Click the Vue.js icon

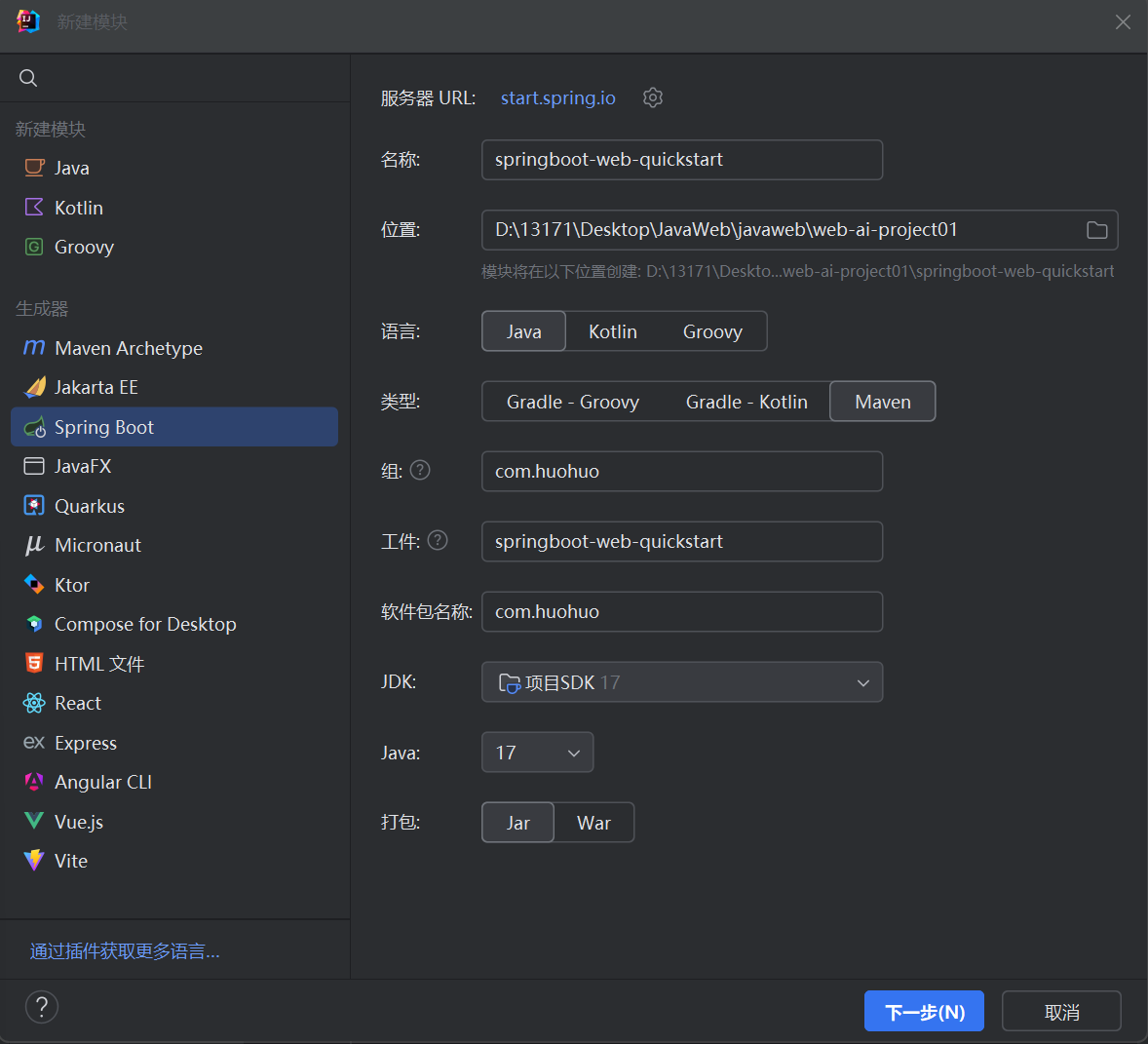[34, 821]
